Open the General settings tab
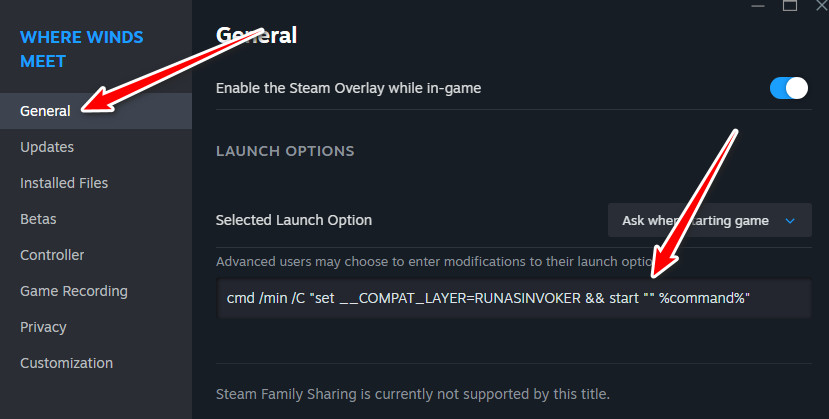Viewport: 829px width, 419px height. click(45, 111)
